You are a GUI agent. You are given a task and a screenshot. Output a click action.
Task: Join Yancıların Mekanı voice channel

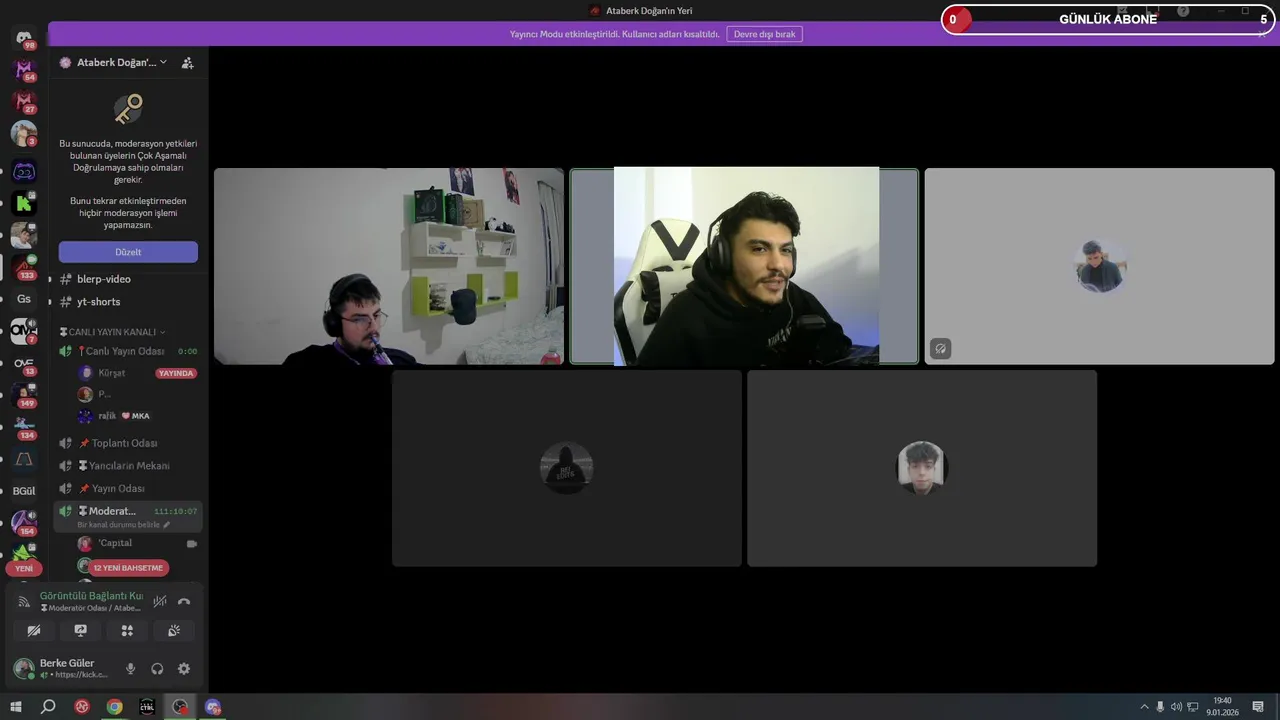128,466
